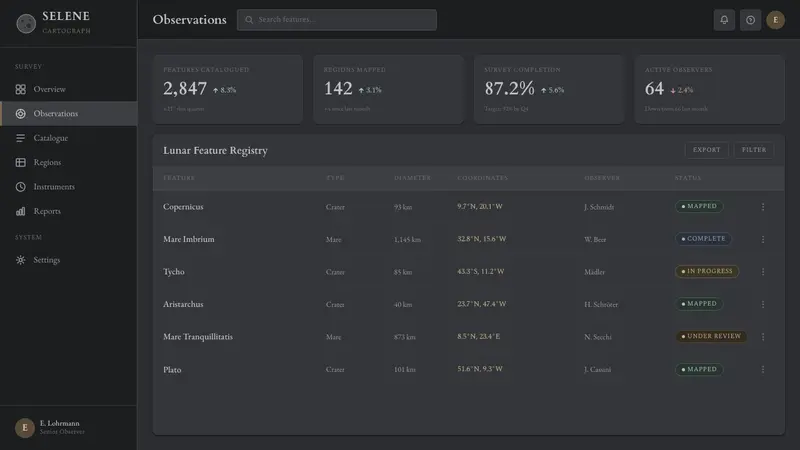Go to Overview in sidebar
Screen dimensions: 800x450
pos(68,89)
